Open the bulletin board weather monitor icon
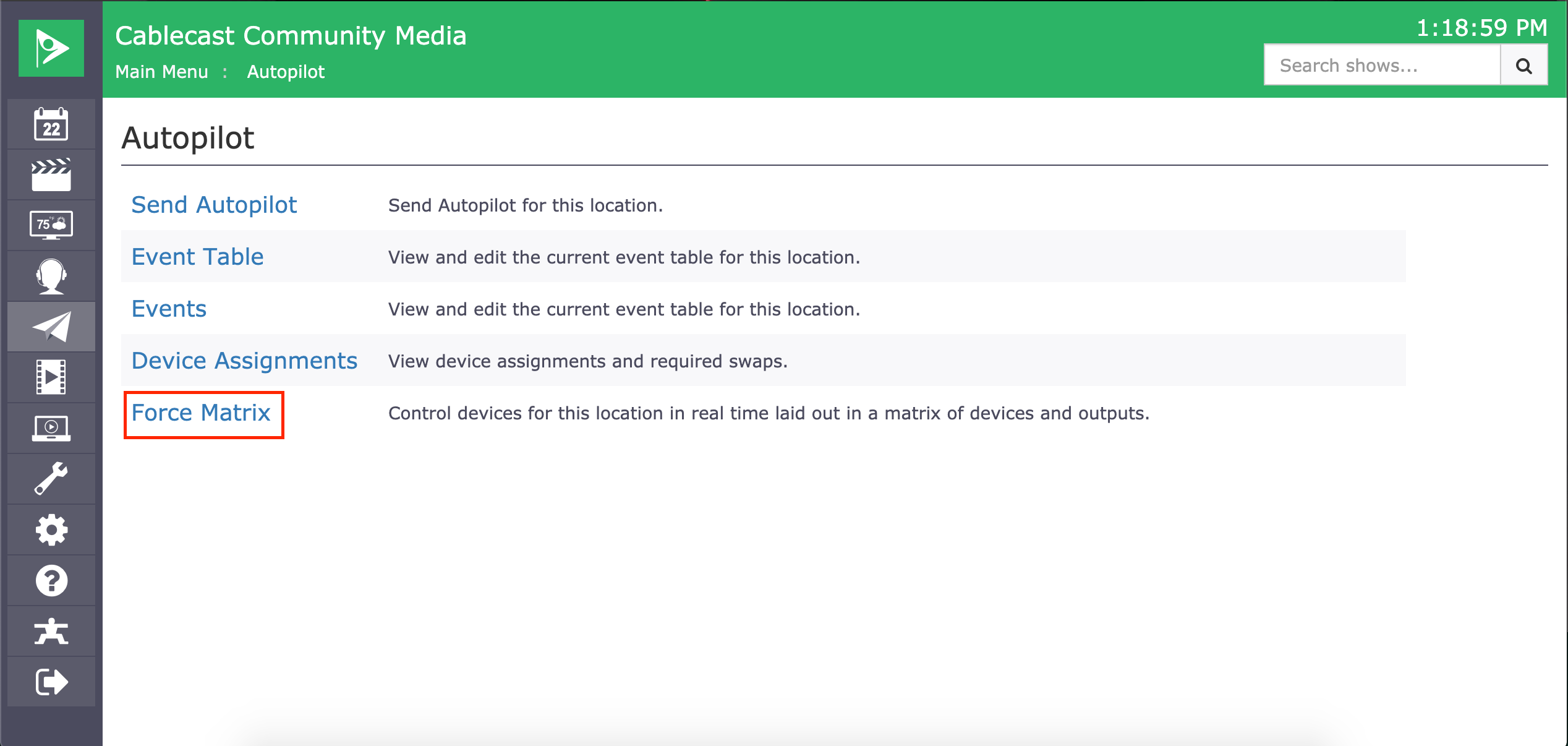1568x746 pixels. 51,225
